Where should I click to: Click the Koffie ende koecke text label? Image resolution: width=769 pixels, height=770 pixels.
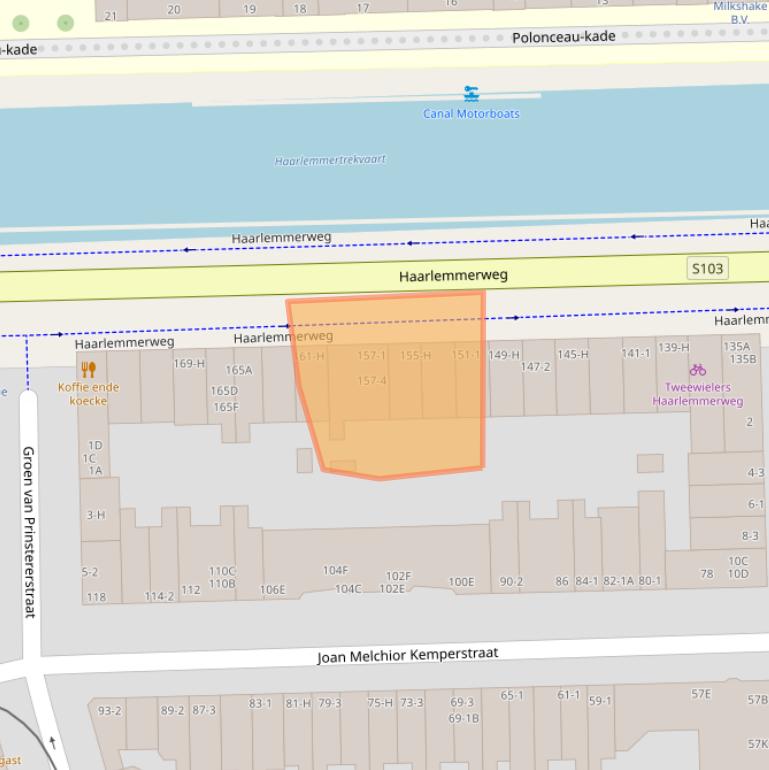(88, 394)
